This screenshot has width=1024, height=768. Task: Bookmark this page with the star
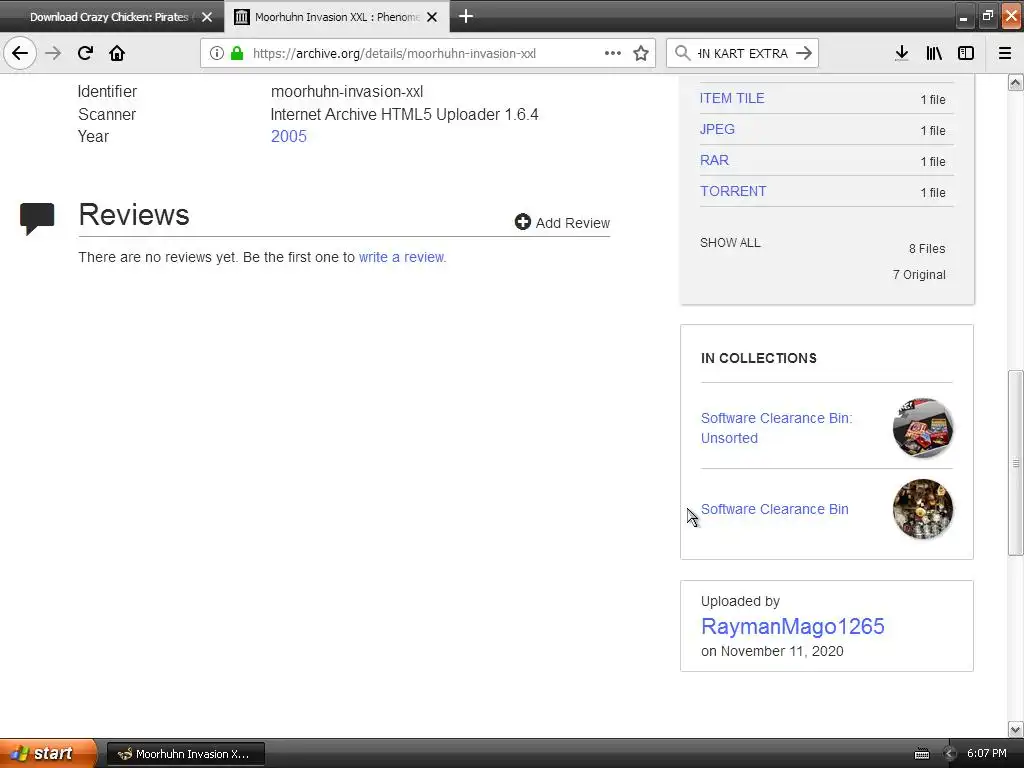click(641, 53)
